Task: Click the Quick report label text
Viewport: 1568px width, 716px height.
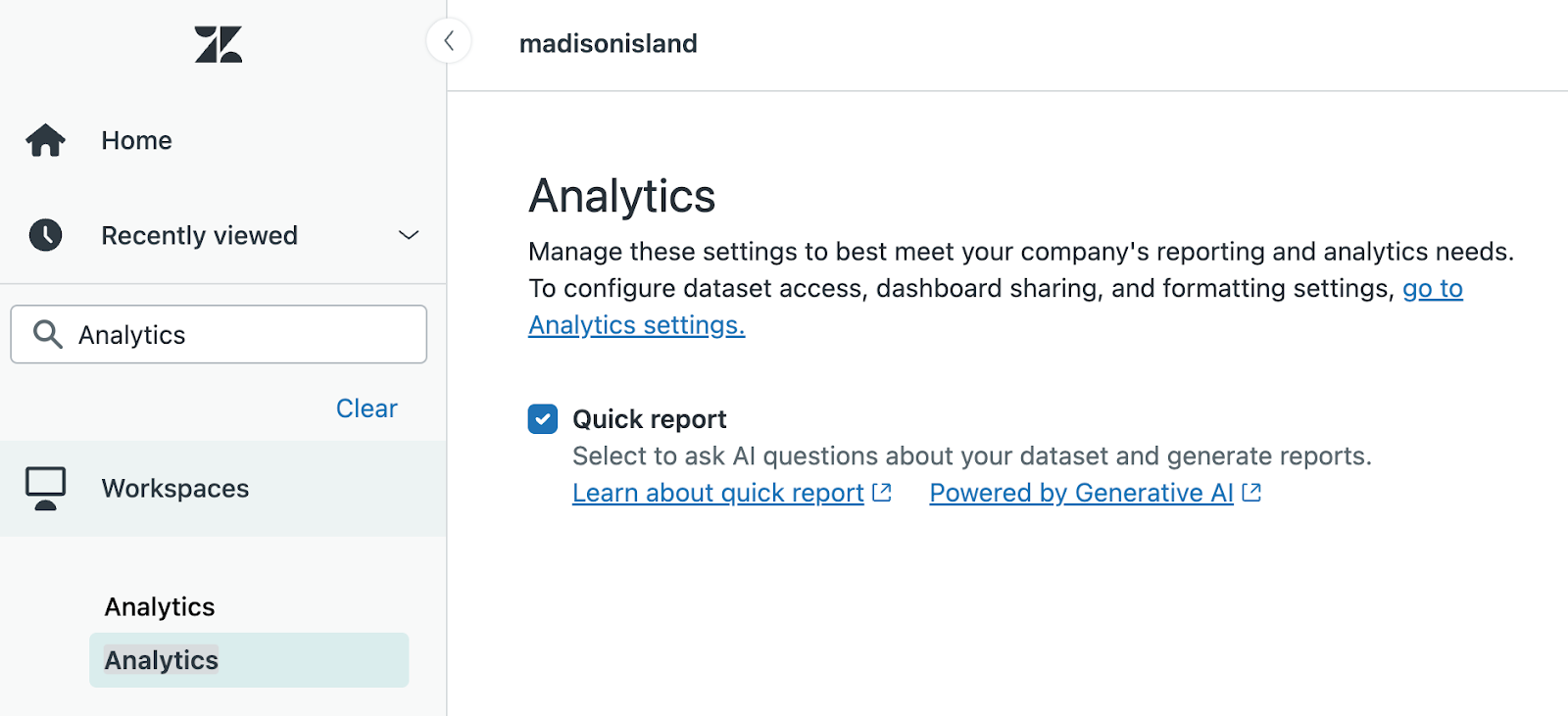Action: point(649,419)
